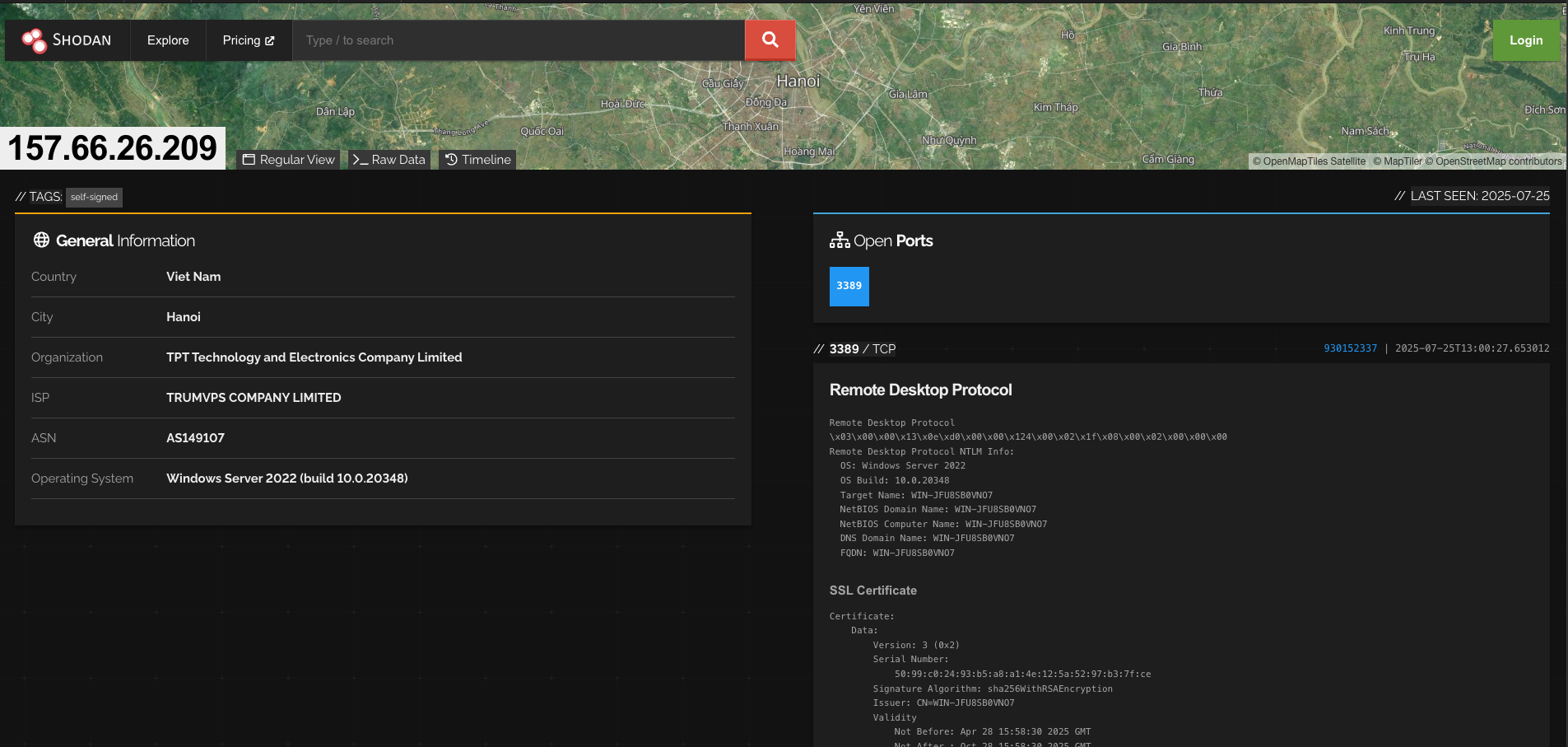Click the Timeline history clock icon

tap(451, 160)
